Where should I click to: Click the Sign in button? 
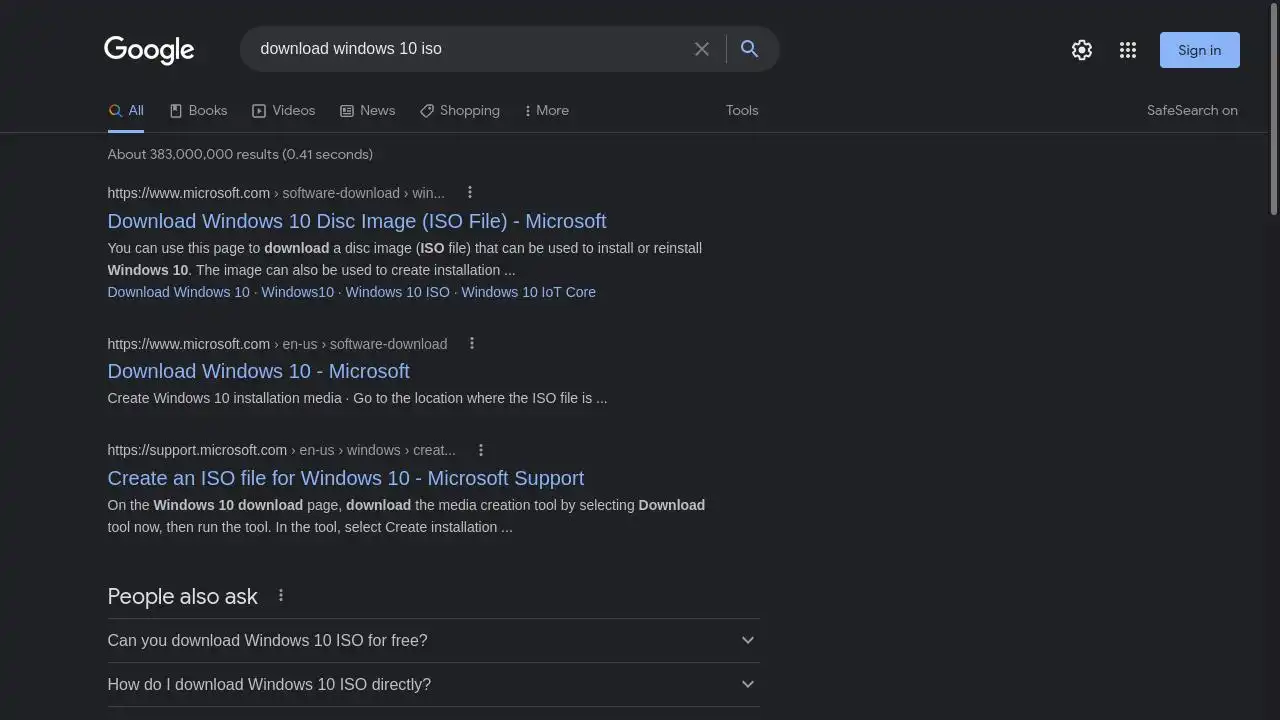click(x=1199, y=50)
